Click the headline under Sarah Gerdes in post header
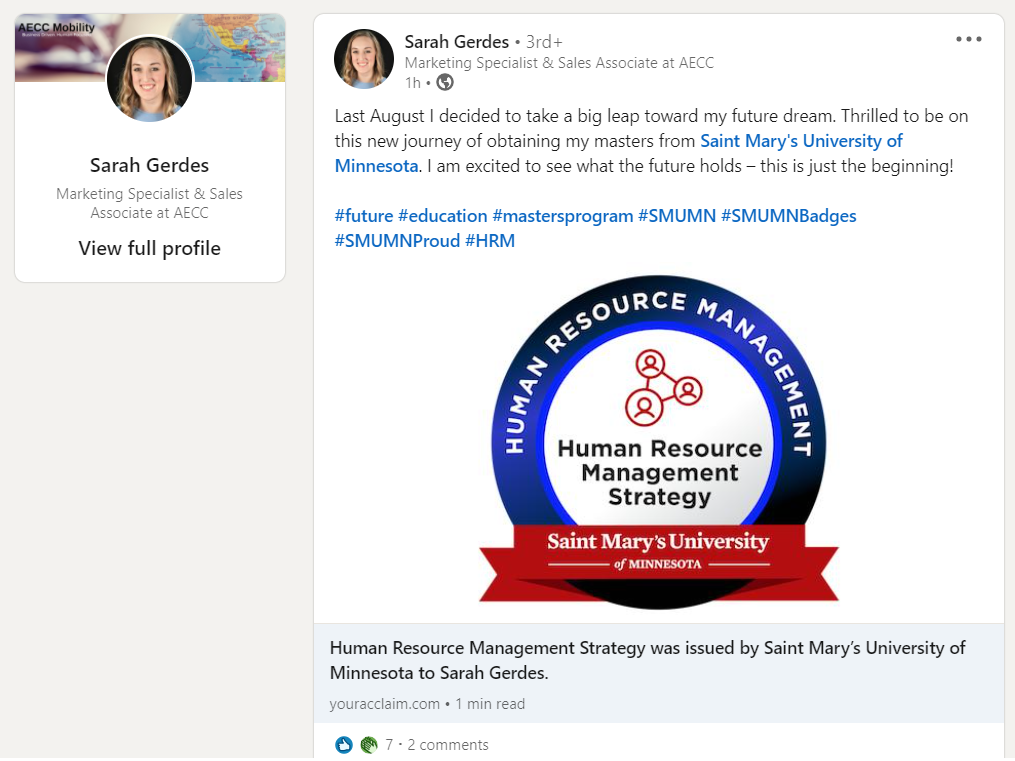1015x761 pixels. pos(559,63)
